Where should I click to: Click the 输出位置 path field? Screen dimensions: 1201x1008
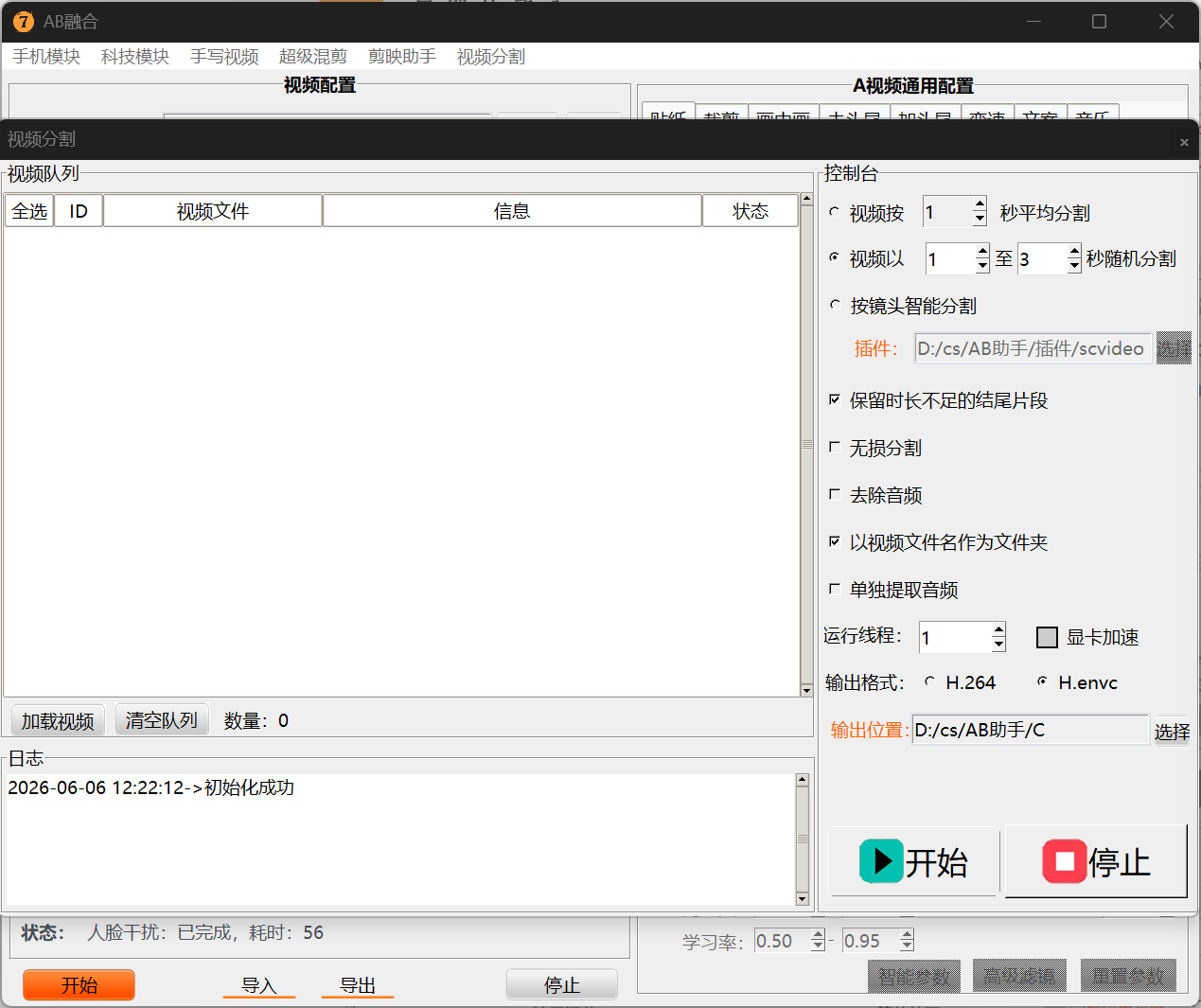point(1030,730)
